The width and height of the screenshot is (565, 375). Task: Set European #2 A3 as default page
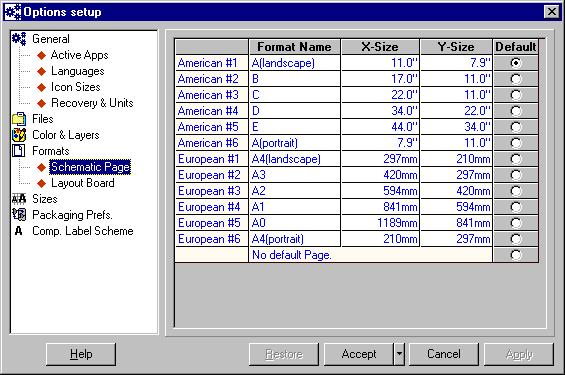pyautogui.click(x=516, y=175)
